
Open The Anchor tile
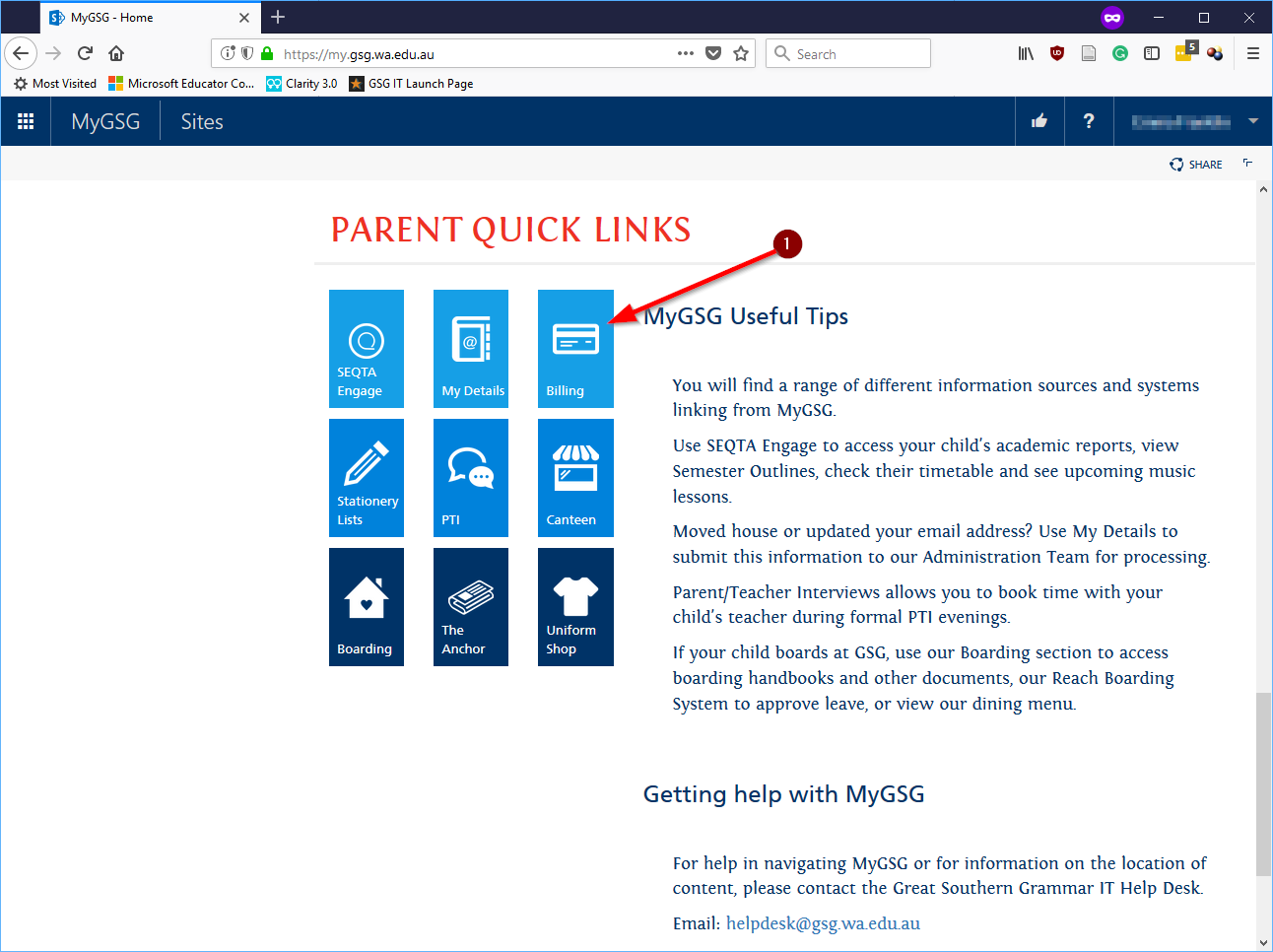(x=470, y=606)
